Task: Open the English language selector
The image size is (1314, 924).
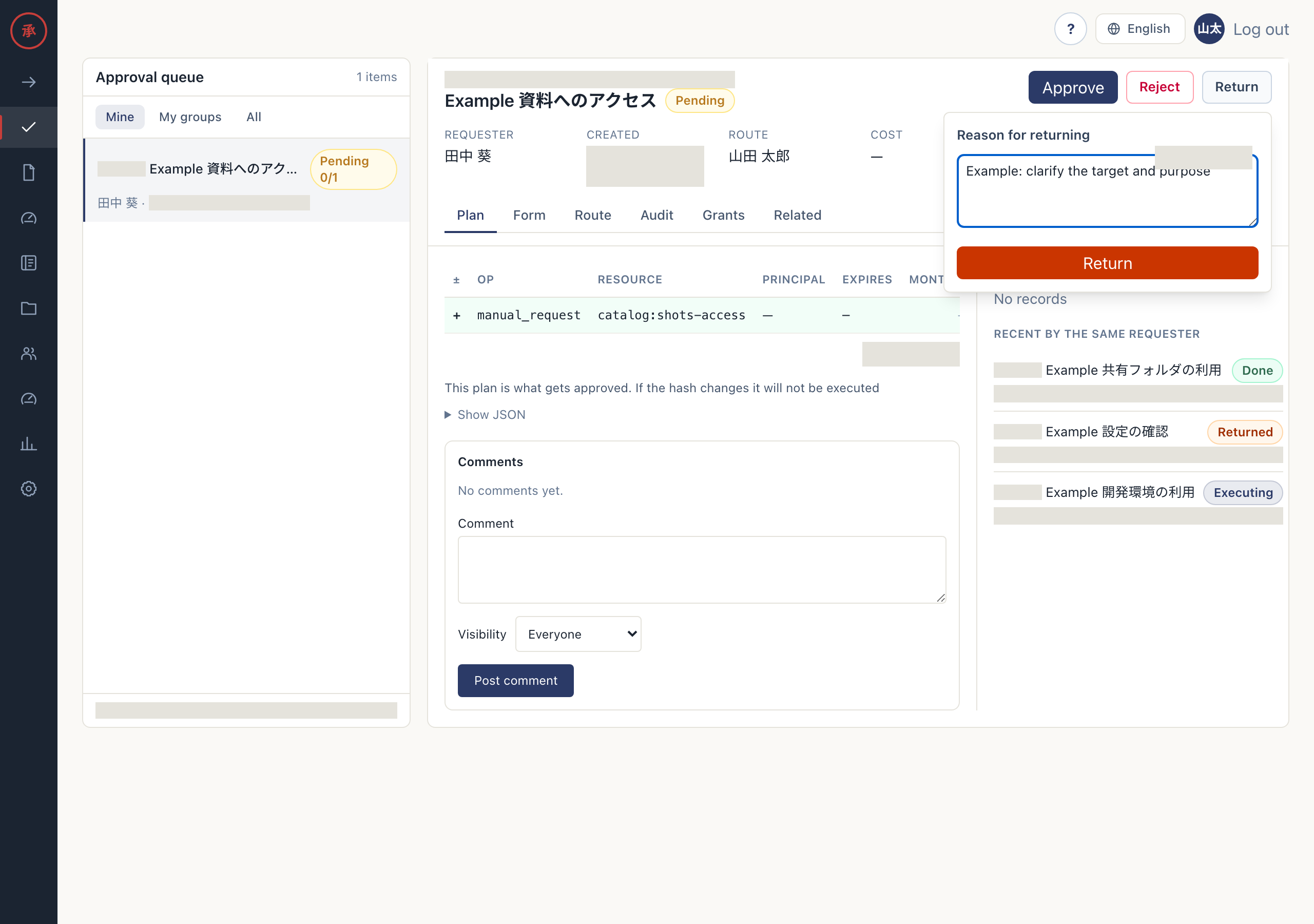Action: [x=1139, y=29]
